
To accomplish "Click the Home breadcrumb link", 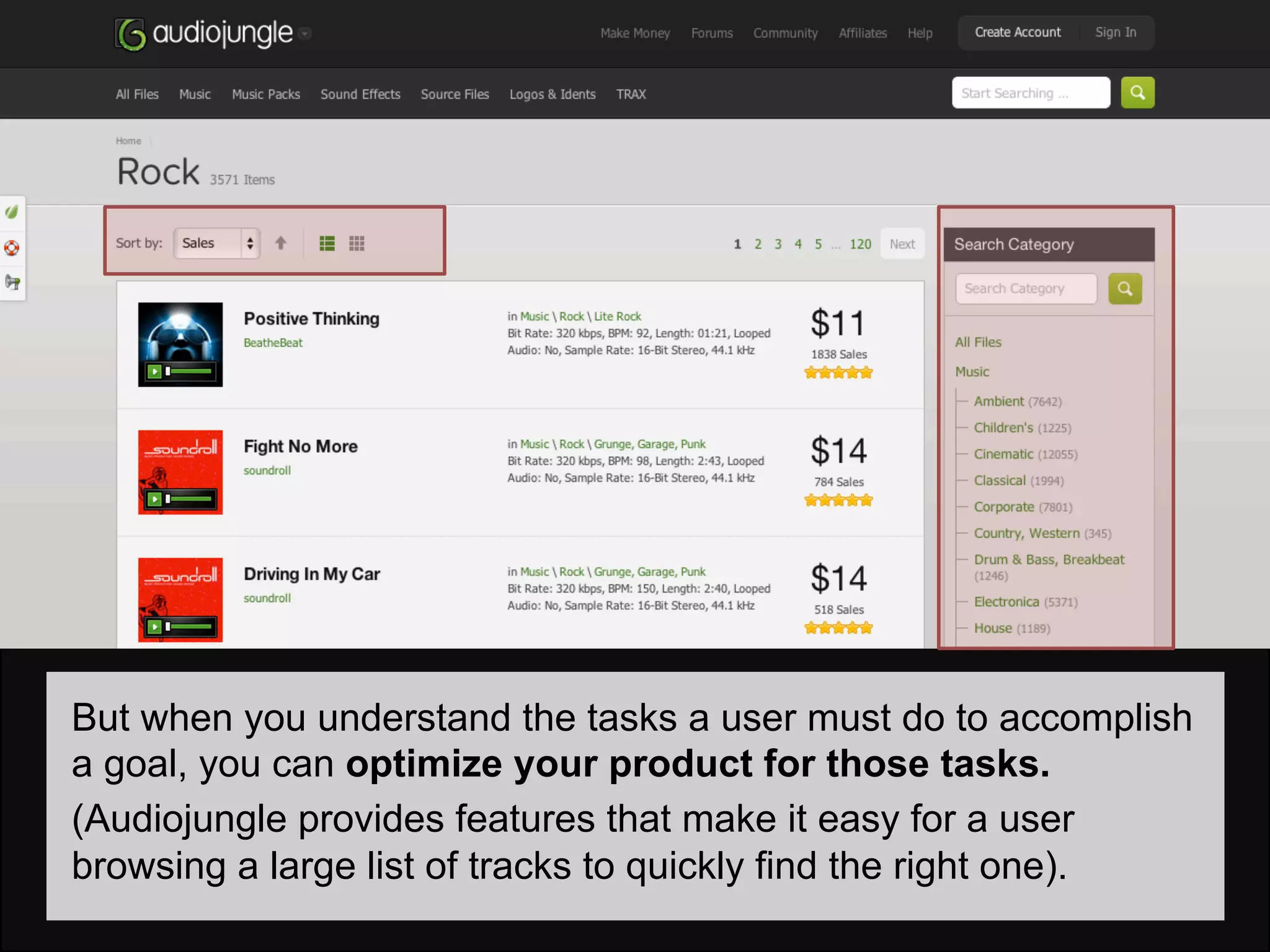I will 128,141.
